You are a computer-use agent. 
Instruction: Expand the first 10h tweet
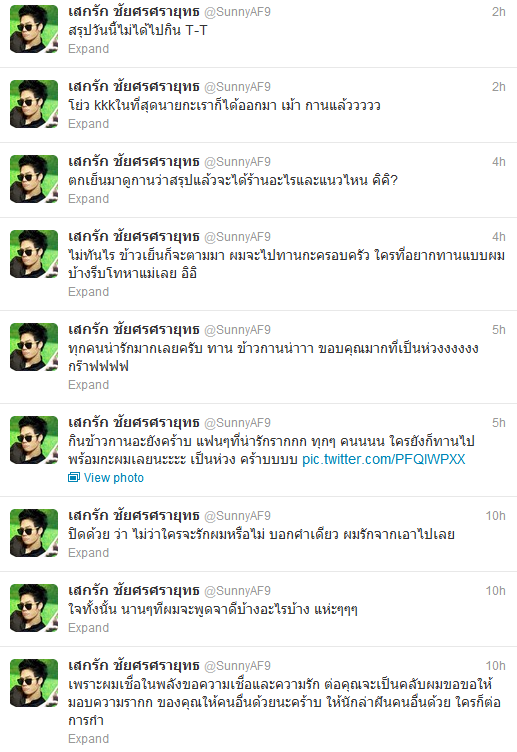pos(88,552)
